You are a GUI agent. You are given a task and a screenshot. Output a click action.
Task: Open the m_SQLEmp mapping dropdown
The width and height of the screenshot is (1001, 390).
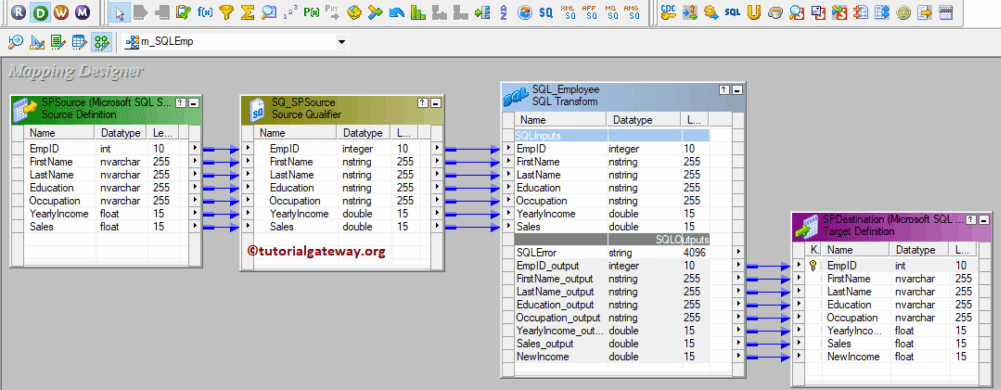tap(342, 42)
